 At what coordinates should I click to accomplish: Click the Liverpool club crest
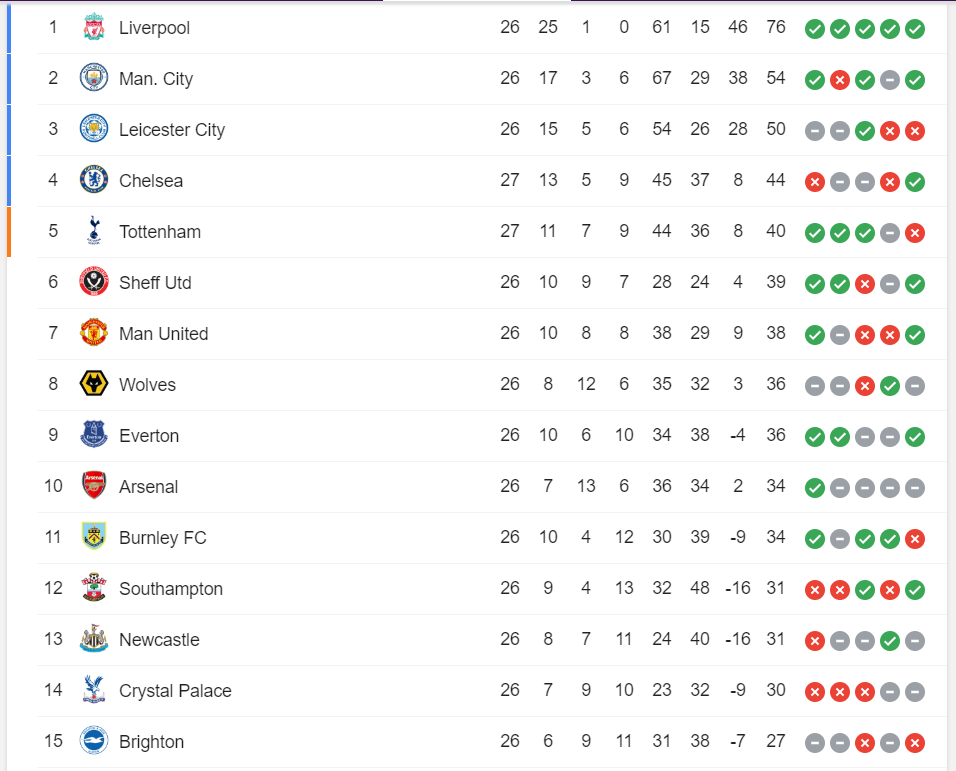click(x=94, y=28)
